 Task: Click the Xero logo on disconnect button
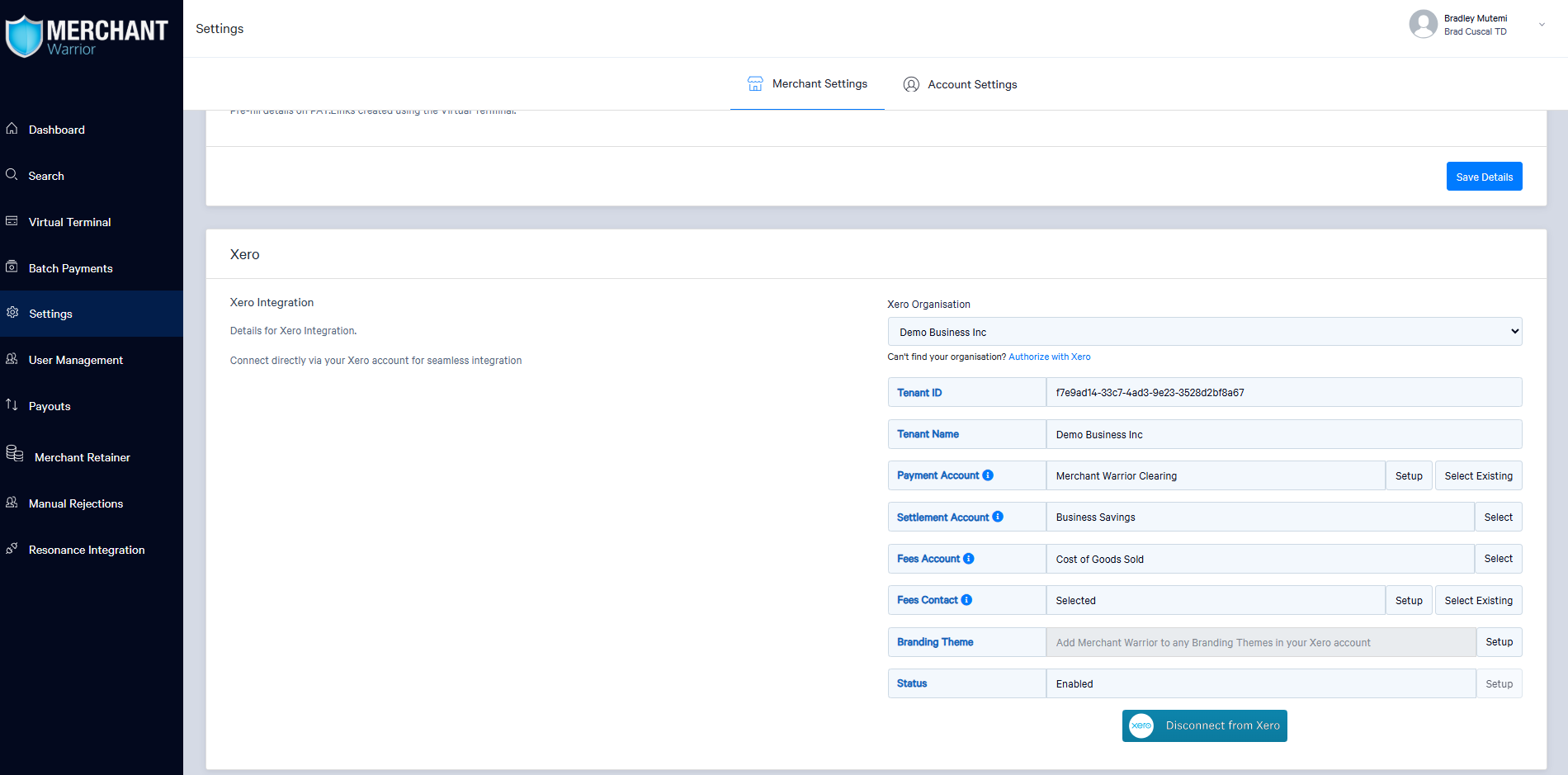[1141, 725]
